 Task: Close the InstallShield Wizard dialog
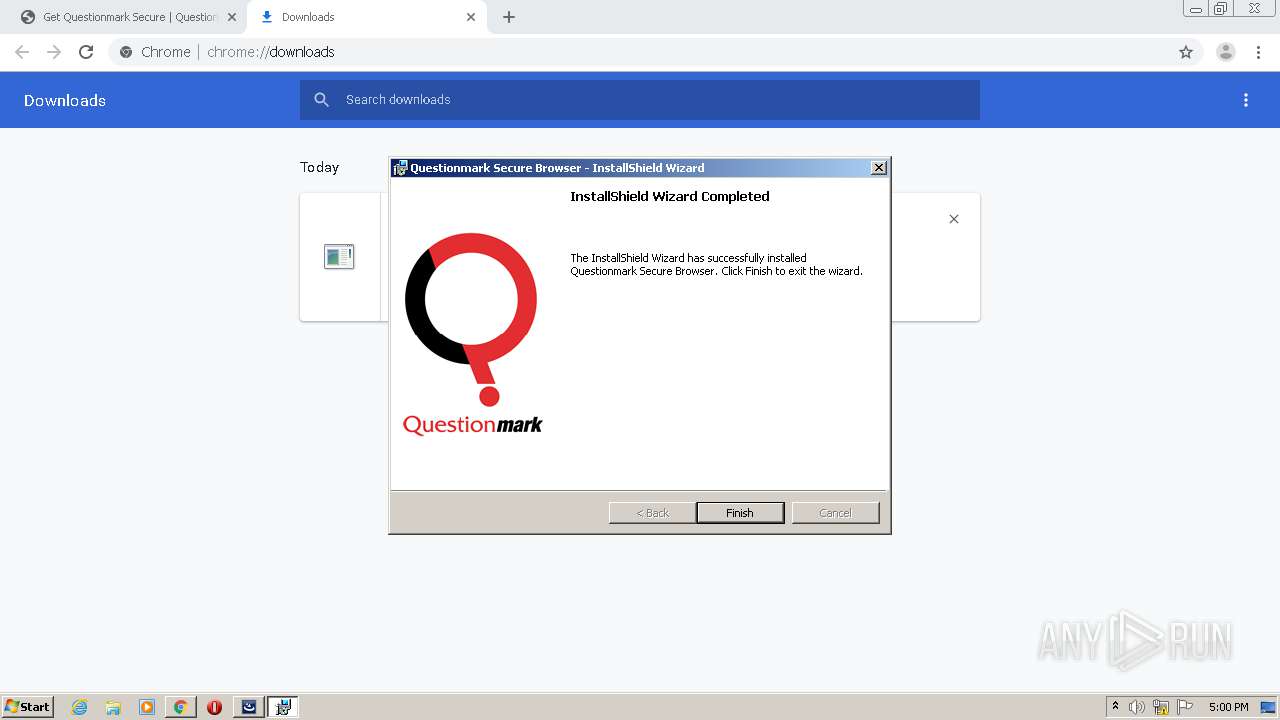(x=879, y=168)
